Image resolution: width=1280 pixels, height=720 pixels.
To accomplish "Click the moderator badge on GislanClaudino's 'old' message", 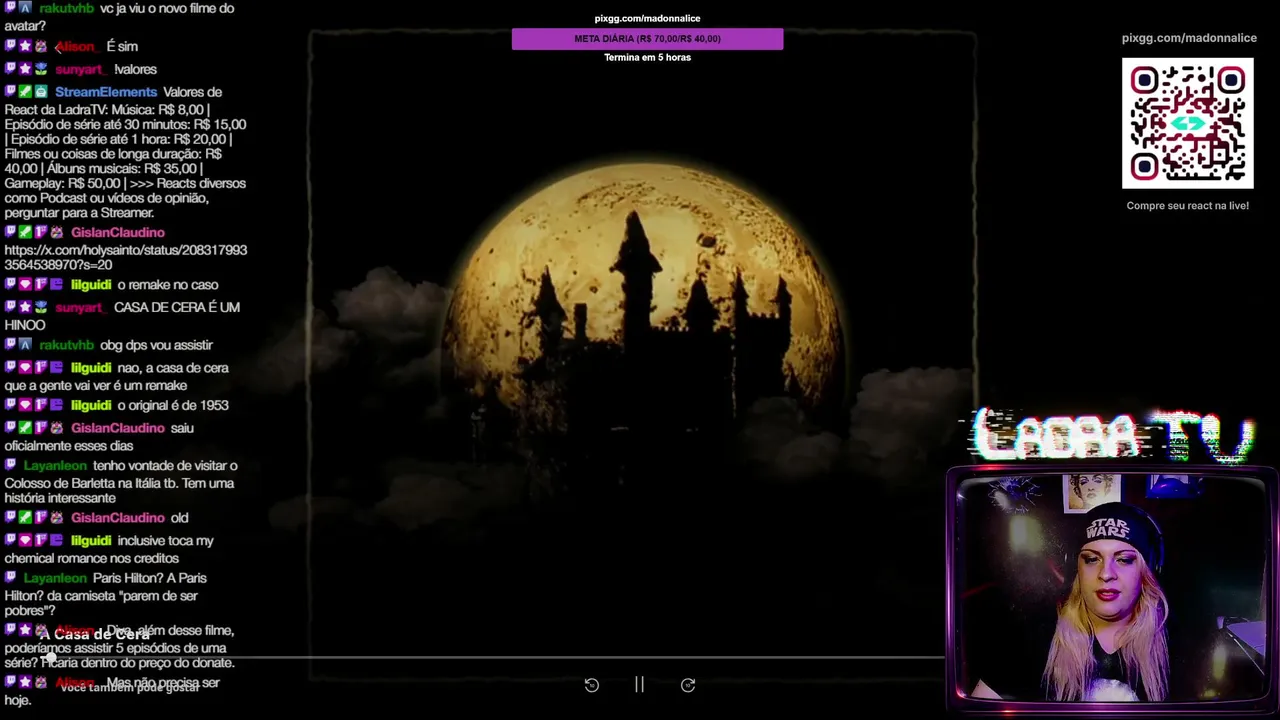I will tap(26, 517).
